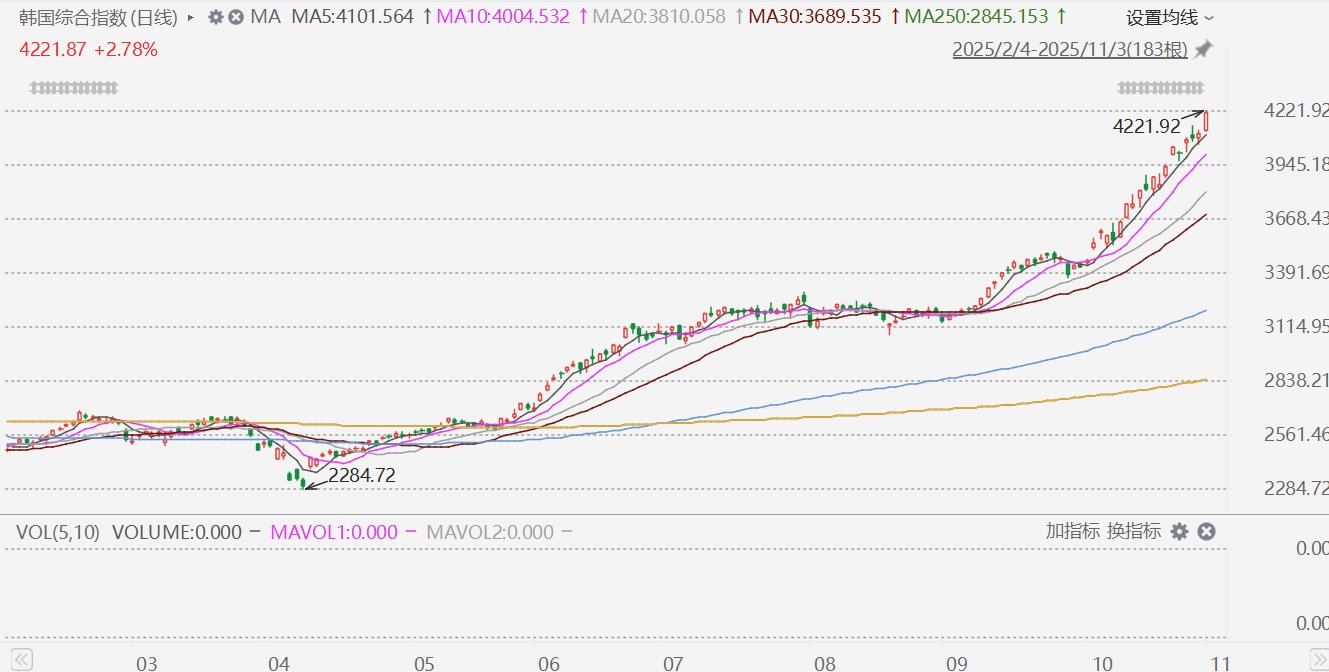
Task: Expand the 设置均线 dropdown
Action: 1170,17
